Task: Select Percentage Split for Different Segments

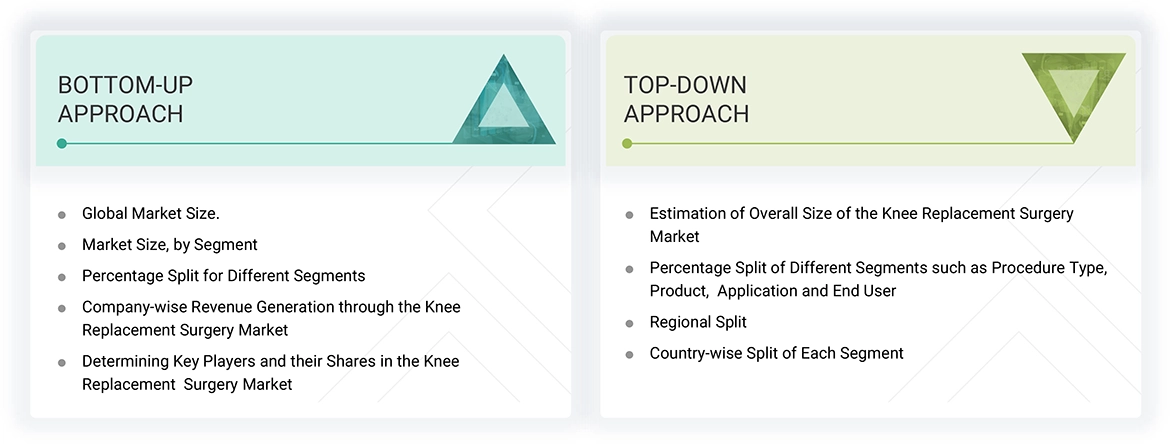Action: [x=223, y=275]
